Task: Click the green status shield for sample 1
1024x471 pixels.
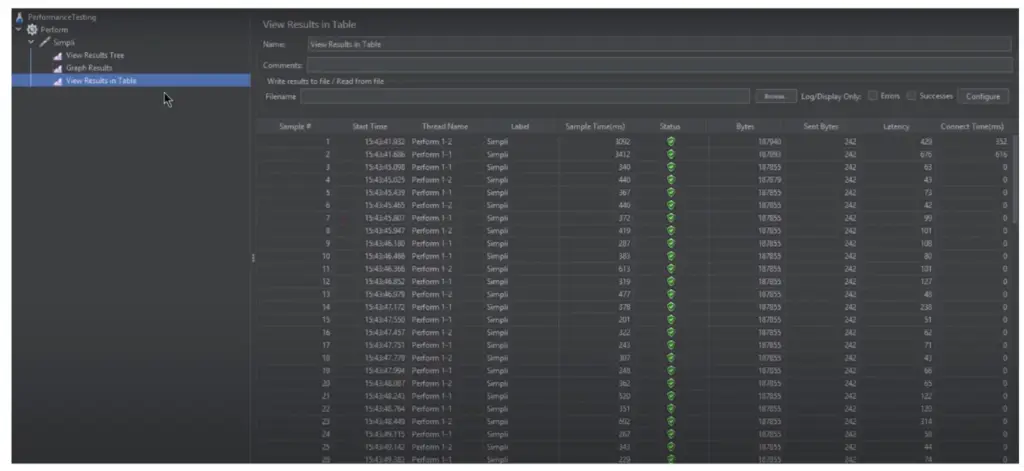Action: click(x=671, y=142)
